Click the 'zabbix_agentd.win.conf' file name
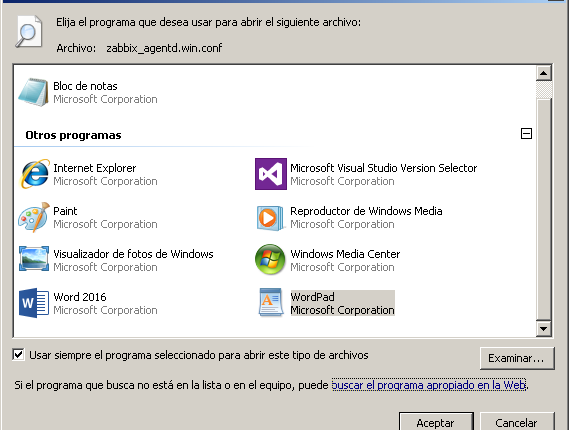This screenshot has height=430, width=569. [x=164, y=48]
